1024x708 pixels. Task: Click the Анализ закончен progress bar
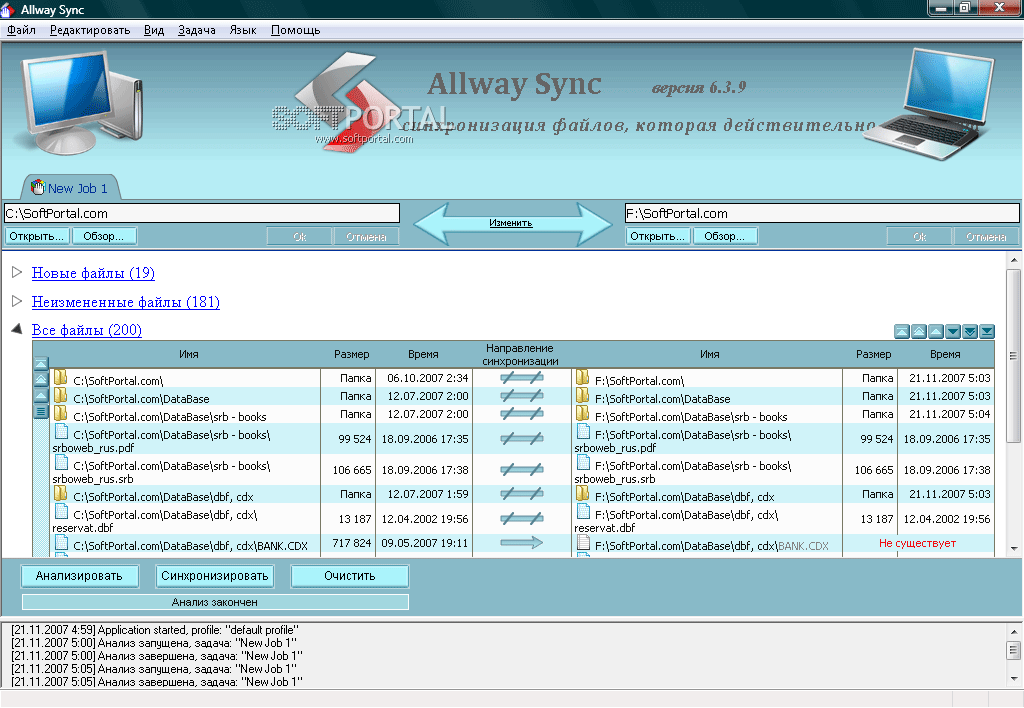point(215,602)
